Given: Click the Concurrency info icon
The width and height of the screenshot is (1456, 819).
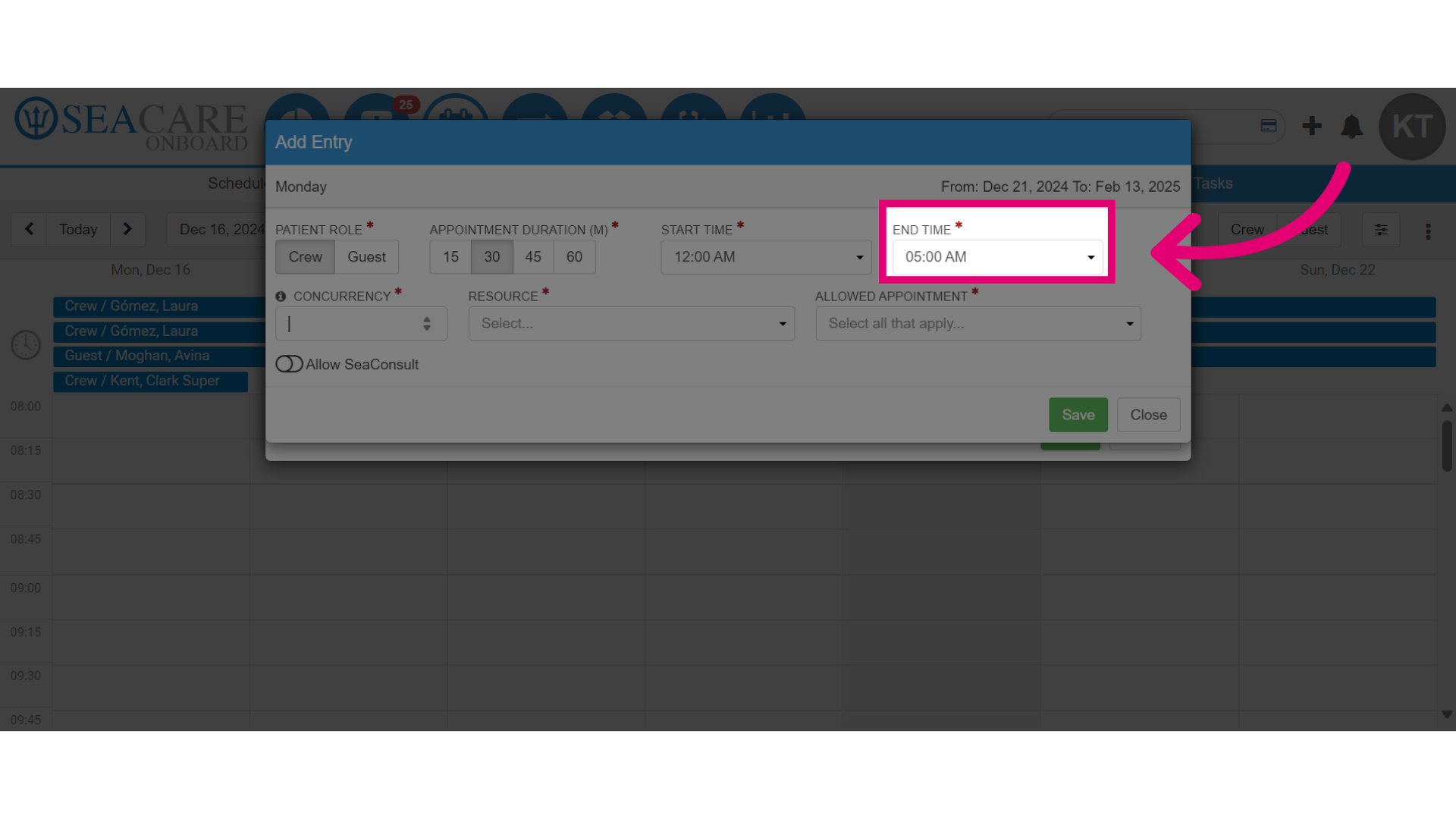Looking at the screenshot, I should 281,297.
